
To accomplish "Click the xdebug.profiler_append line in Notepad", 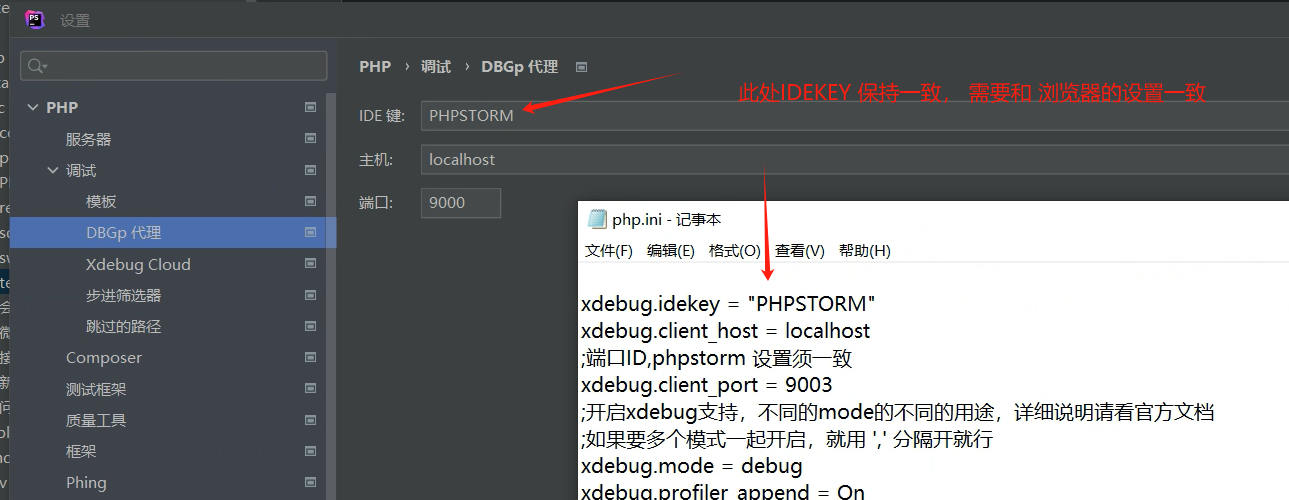I will coord(723,491).
